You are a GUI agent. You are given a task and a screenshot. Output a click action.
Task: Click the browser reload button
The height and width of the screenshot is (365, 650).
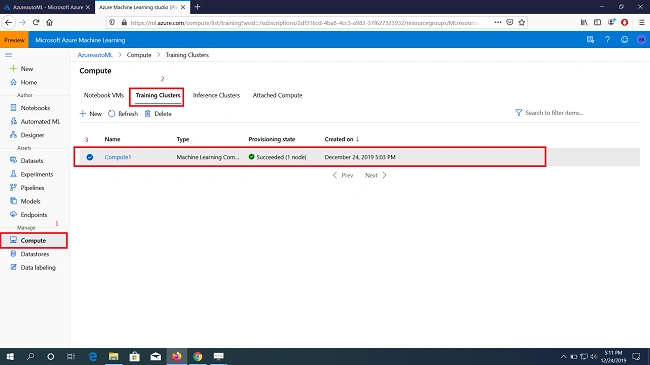pos(36,22)
